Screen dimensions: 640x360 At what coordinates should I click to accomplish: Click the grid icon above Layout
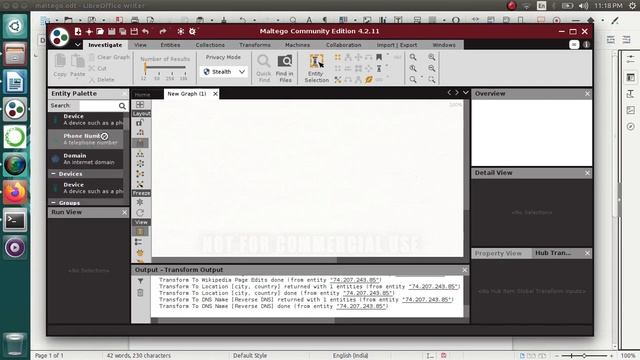[x=140, y=104]
